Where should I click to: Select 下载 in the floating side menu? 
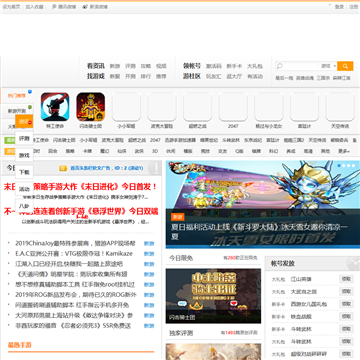point(24,172)
